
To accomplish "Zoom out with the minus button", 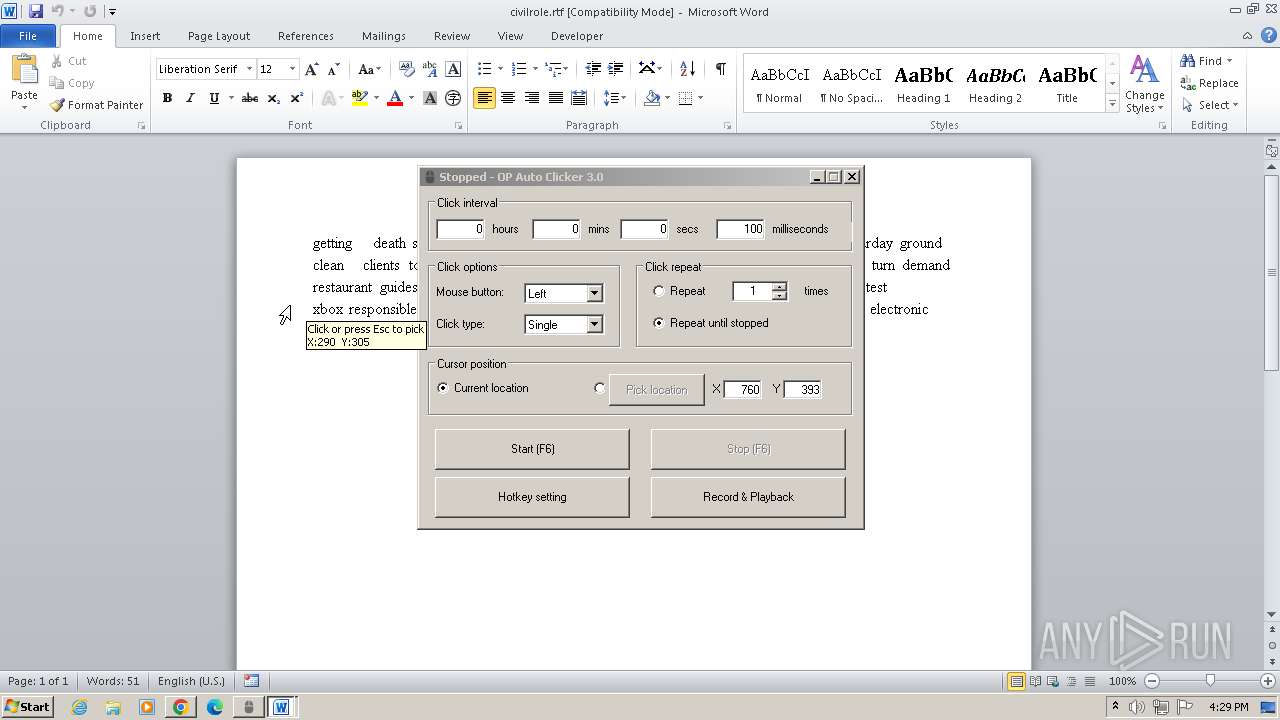I will (1152, 681).
